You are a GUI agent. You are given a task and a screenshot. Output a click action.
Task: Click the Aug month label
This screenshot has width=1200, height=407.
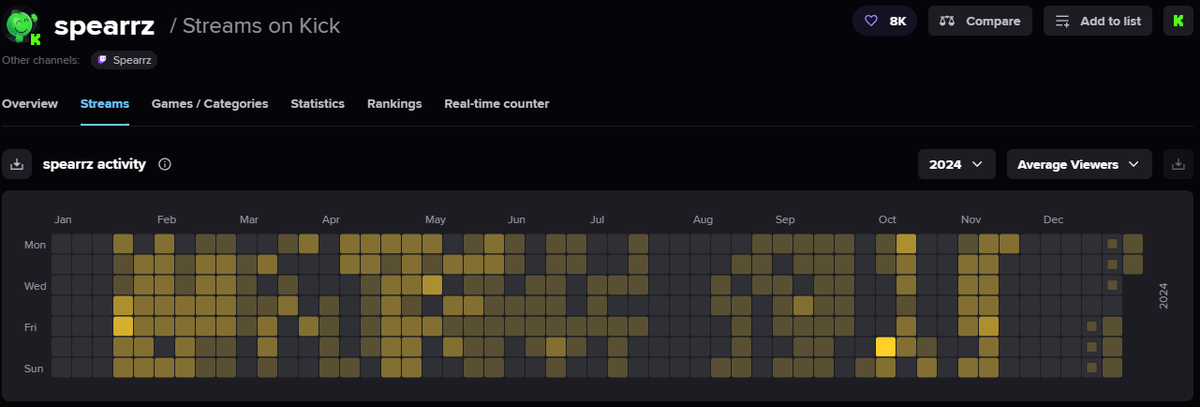click(x=702, y=219)
